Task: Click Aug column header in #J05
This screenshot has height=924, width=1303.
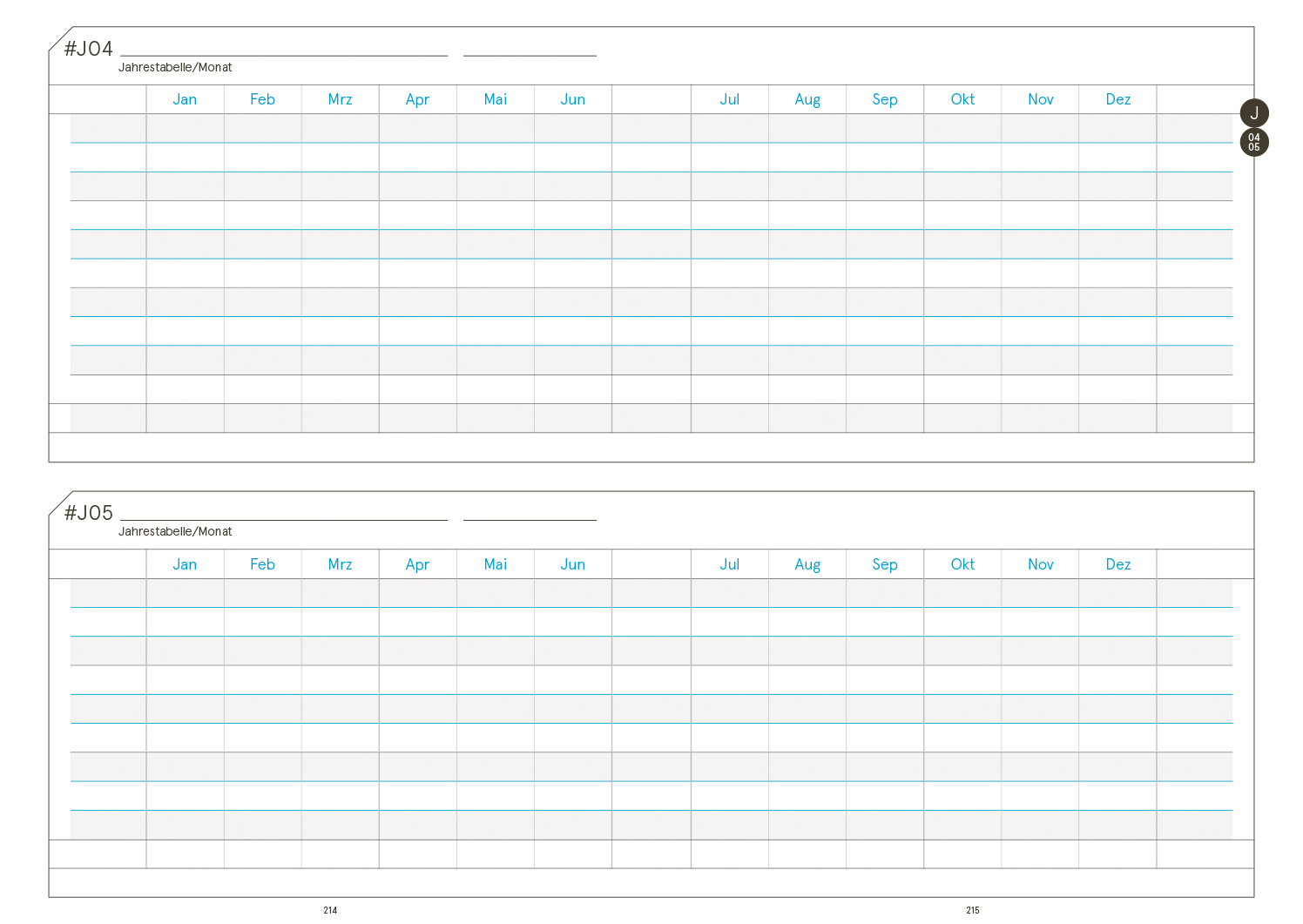Action: point(807,564)
